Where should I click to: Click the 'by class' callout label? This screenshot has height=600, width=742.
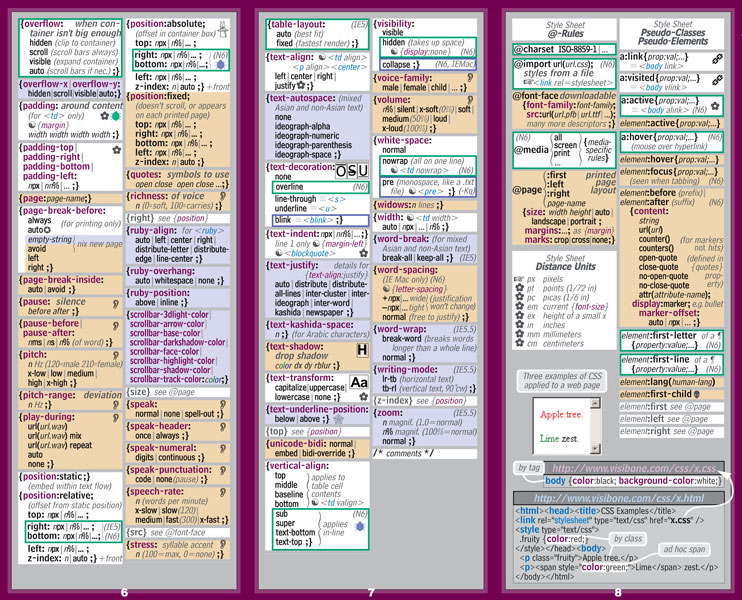tap(628, 538)
